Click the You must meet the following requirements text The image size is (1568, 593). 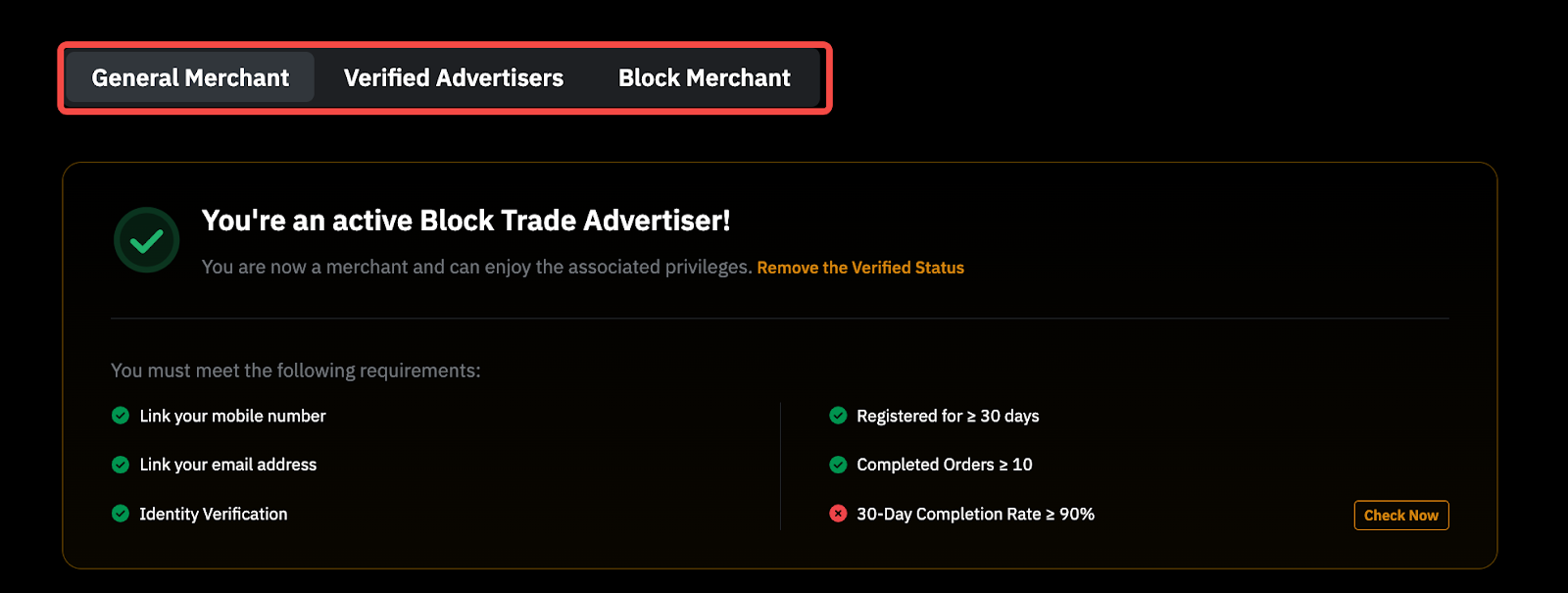295,371
